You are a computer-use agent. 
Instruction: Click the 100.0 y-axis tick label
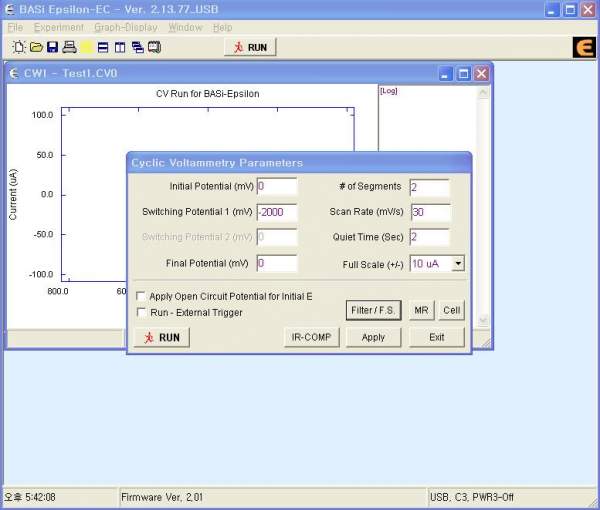tap(42, 115)
